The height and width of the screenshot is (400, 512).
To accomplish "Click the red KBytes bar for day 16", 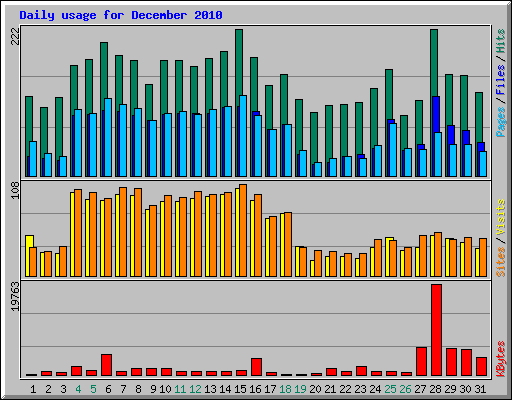I will (x=256, y=367).
